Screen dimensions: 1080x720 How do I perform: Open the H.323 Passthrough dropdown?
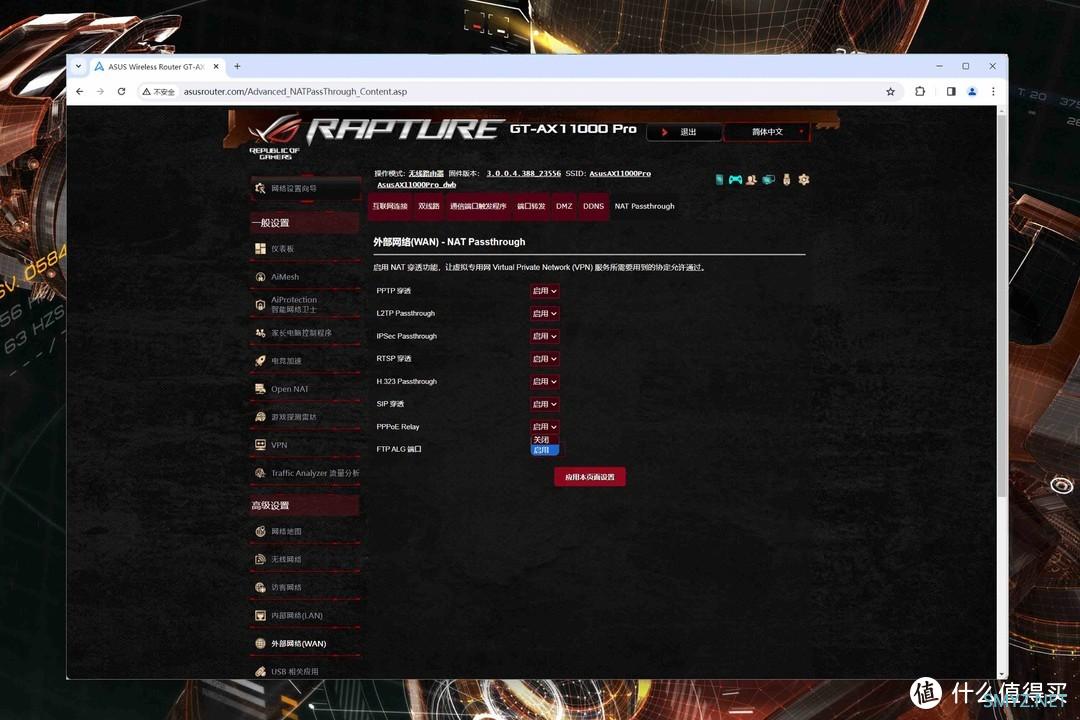[x=544, y=382]
